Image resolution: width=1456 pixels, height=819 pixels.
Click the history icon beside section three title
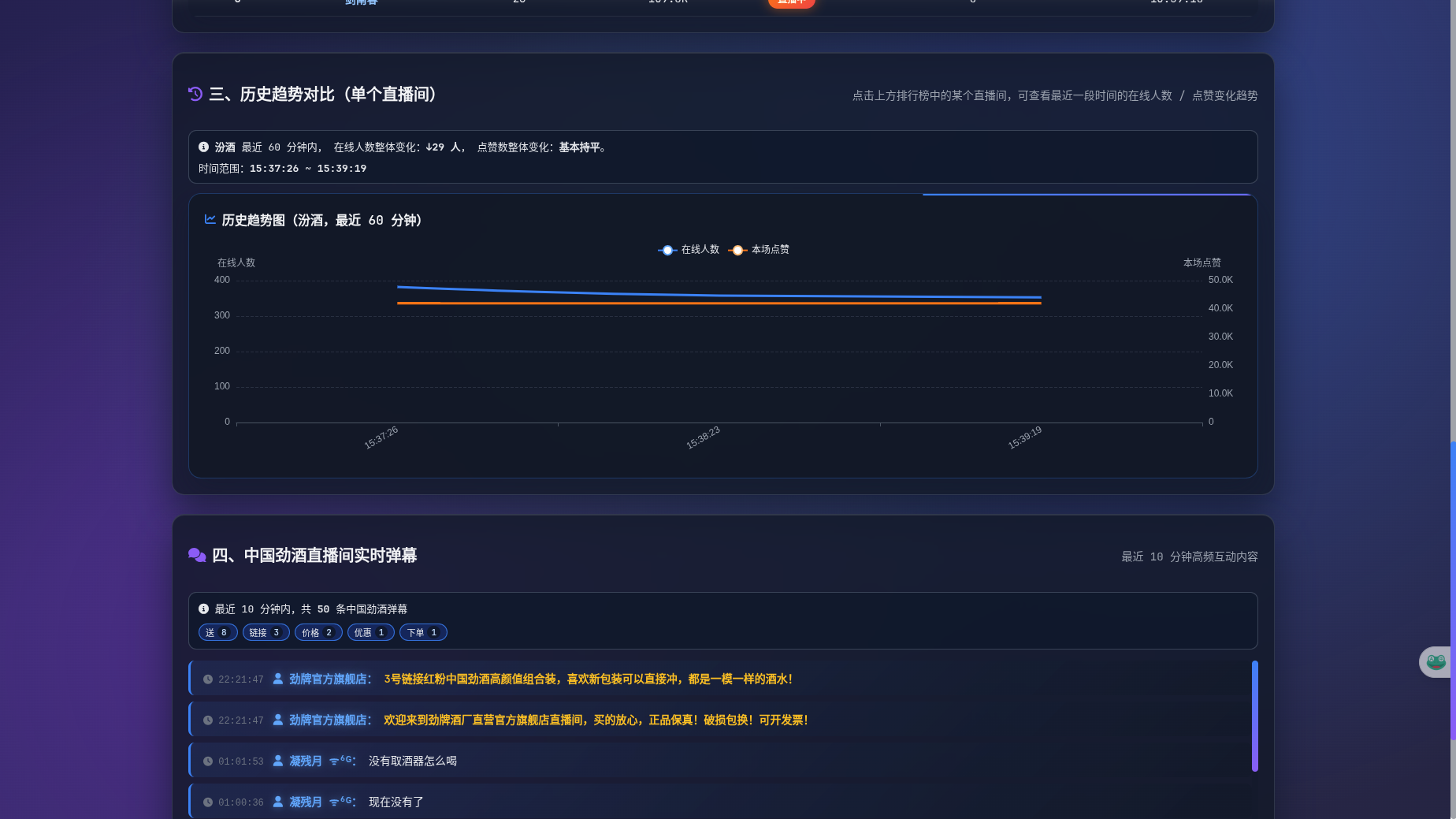coord(195,94)
